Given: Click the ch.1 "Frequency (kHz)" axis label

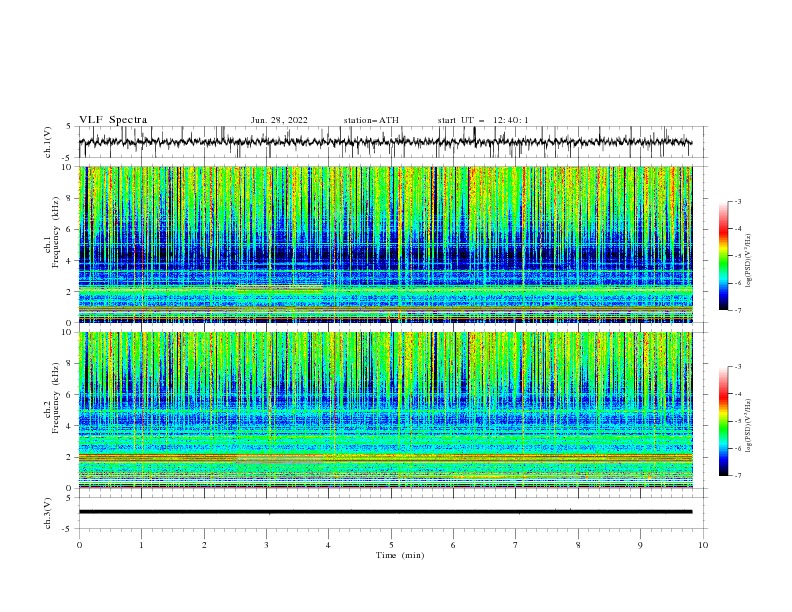Looking at the screenshot, I should point(56,230).
